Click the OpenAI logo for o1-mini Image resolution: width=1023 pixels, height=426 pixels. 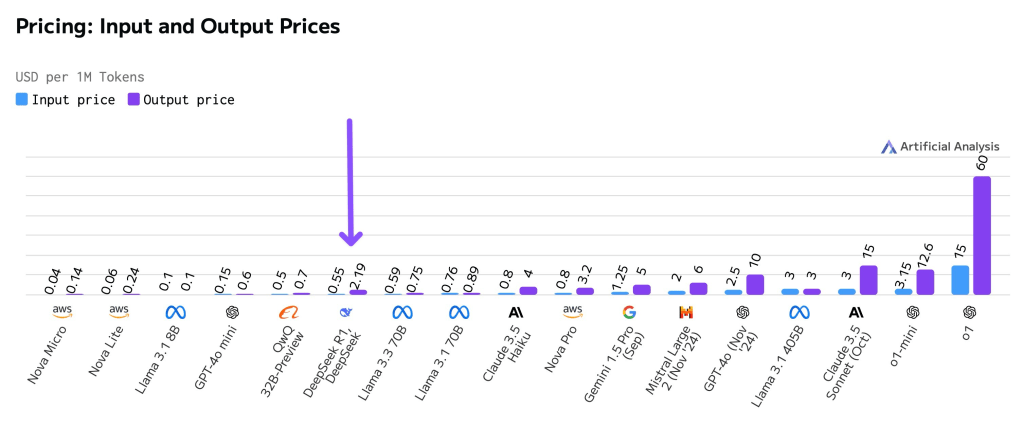click(x=912, y=311)
